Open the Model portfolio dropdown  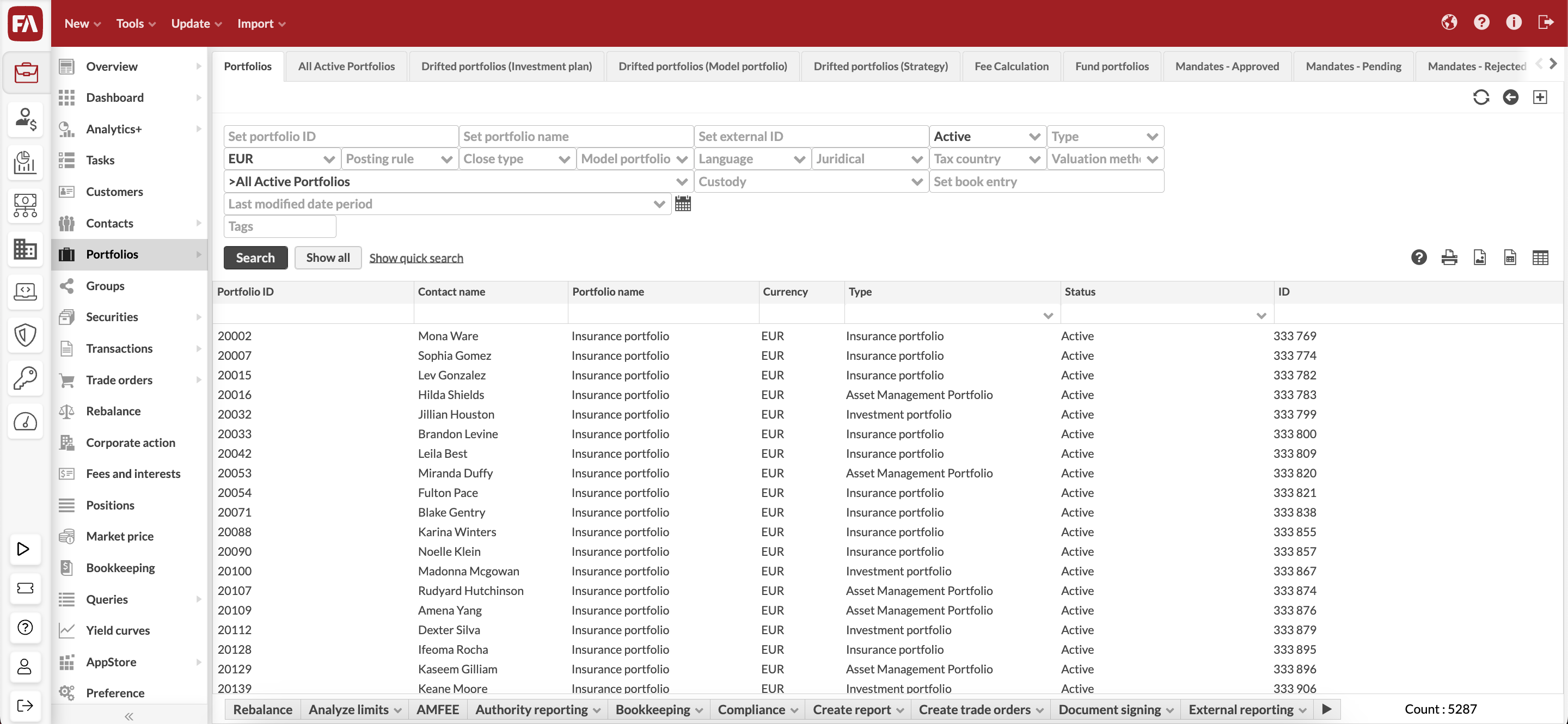click(634, 159)
